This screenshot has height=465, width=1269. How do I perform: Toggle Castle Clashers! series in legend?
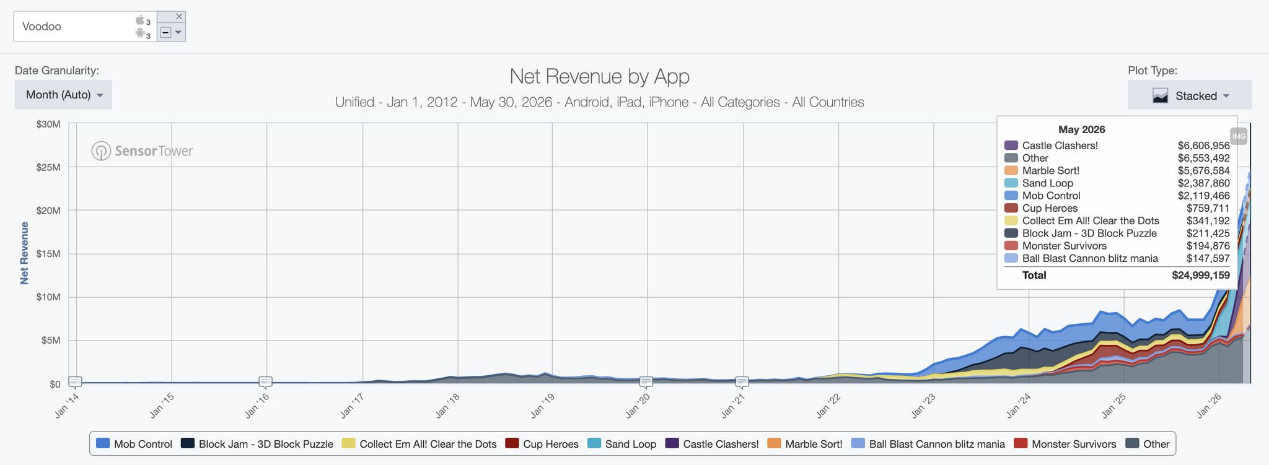point(713,443)
